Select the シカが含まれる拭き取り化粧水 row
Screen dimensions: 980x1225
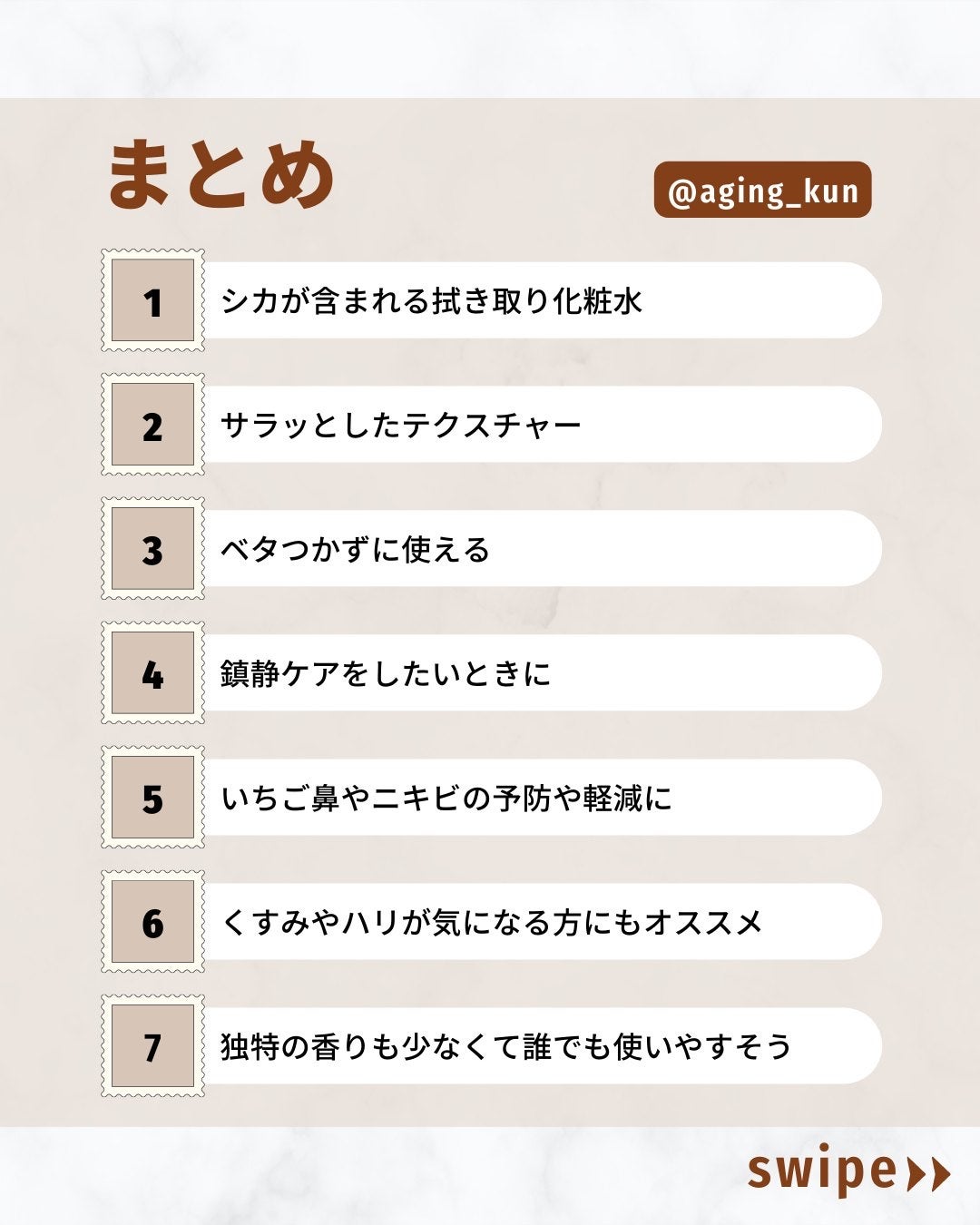540,300
